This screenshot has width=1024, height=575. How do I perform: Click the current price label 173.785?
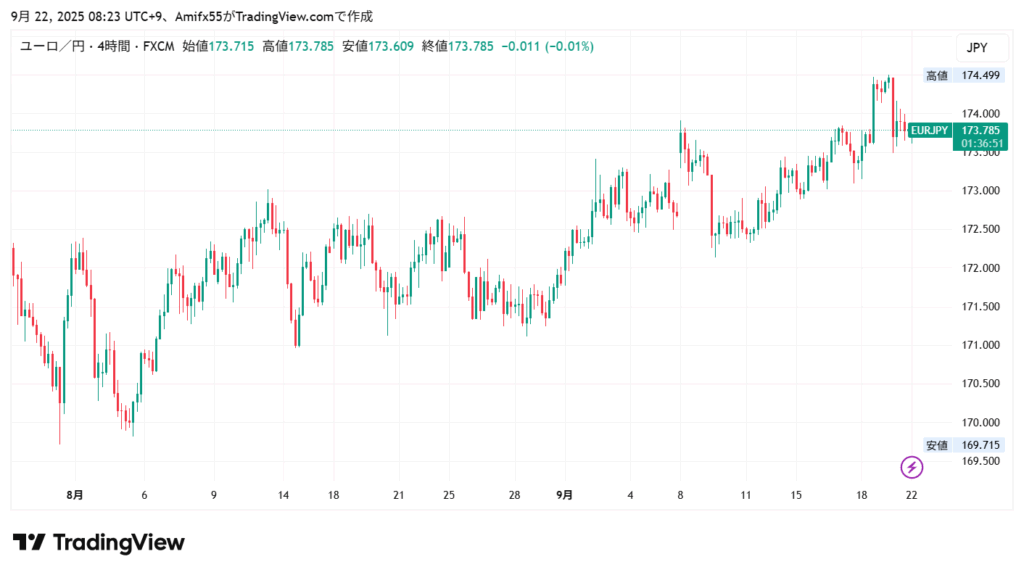pyautogui.click(x=980, y=130)
